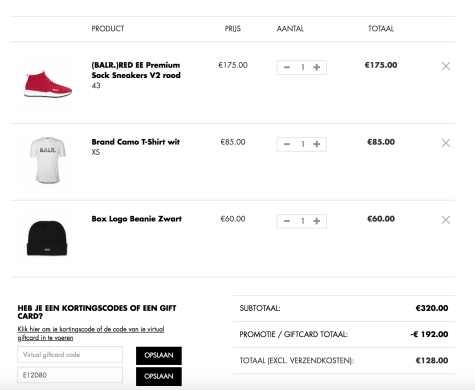Click OPSLAAN next to E12D80 code field
Viewport: 475px width, 390px height.
pos(159,376)
